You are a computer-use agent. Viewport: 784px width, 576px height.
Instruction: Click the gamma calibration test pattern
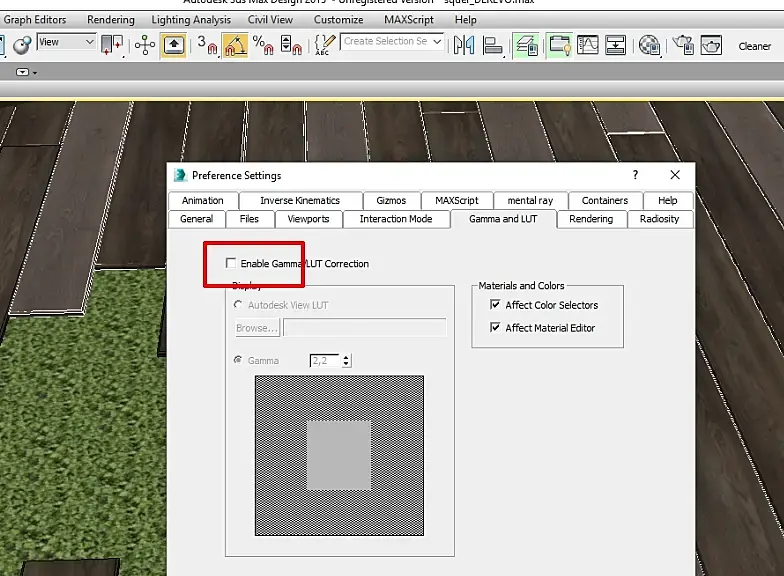(339, 456)
